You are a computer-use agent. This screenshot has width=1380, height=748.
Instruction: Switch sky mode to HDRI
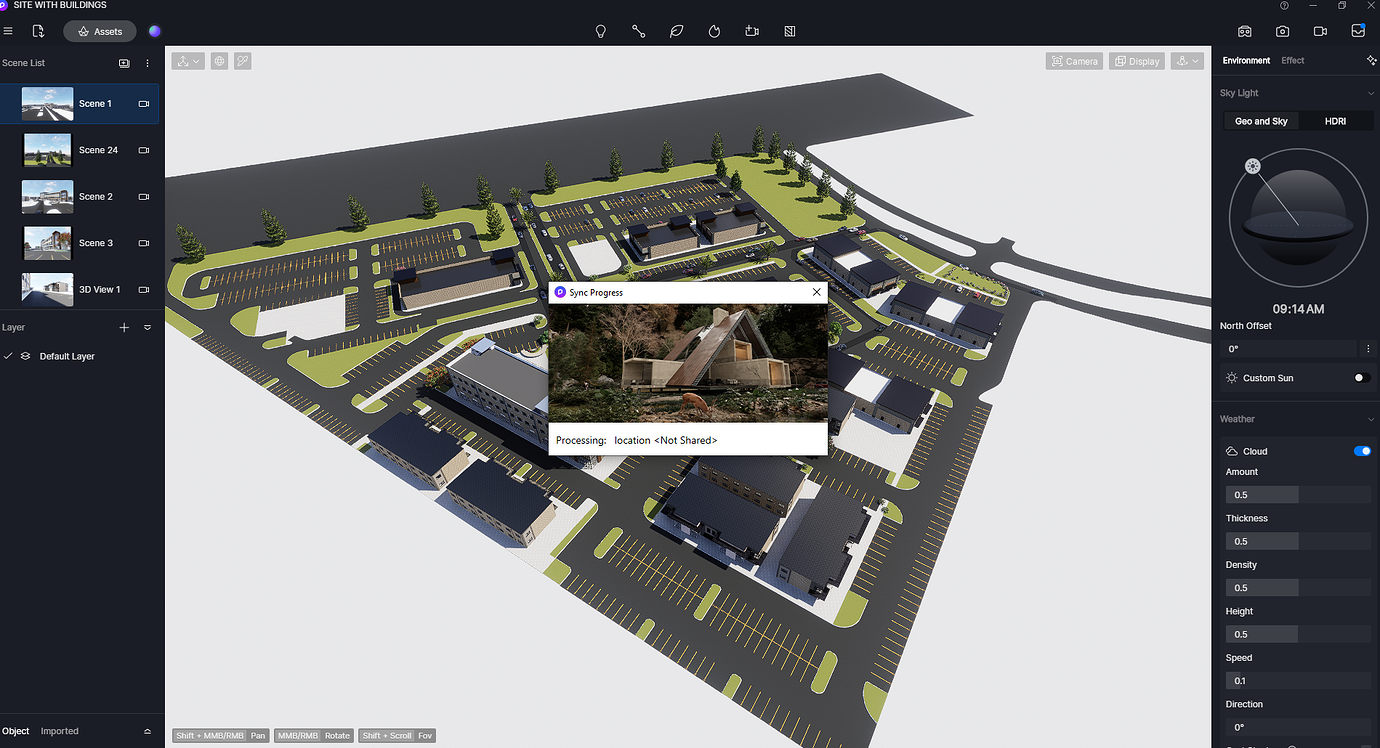[1335, 121]
